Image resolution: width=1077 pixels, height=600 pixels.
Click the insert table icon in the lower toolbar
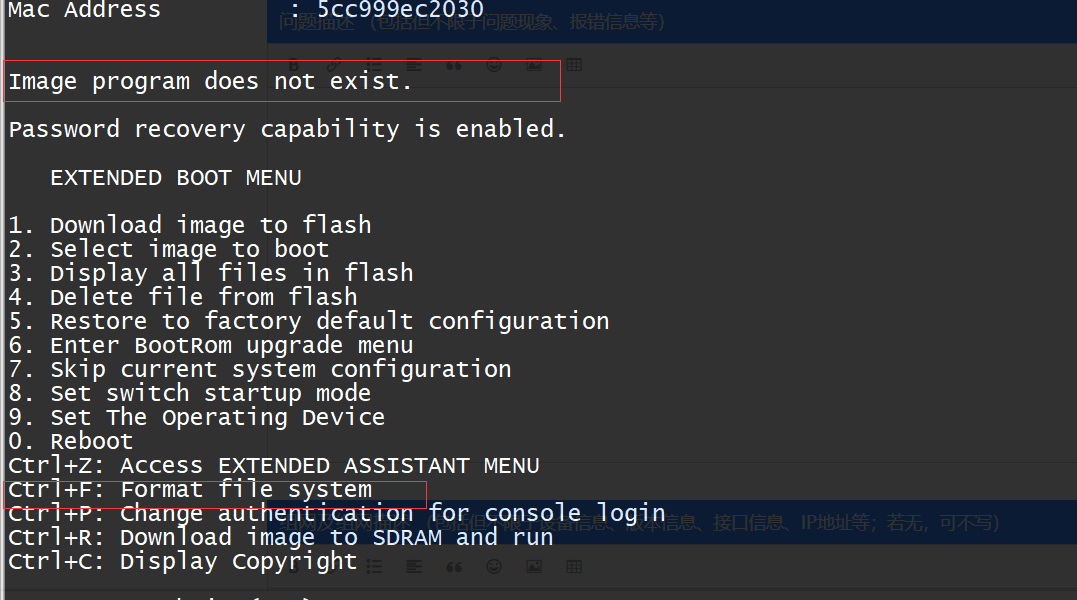pos(574,567)
